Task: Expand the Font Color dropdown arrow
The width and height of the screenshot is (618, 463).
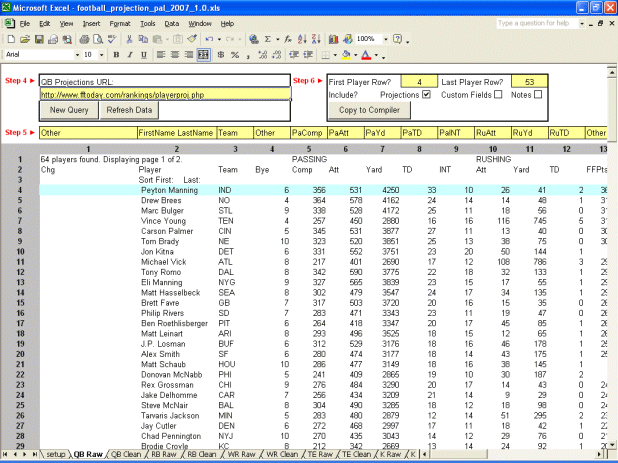Action: [x=376, y=55]
